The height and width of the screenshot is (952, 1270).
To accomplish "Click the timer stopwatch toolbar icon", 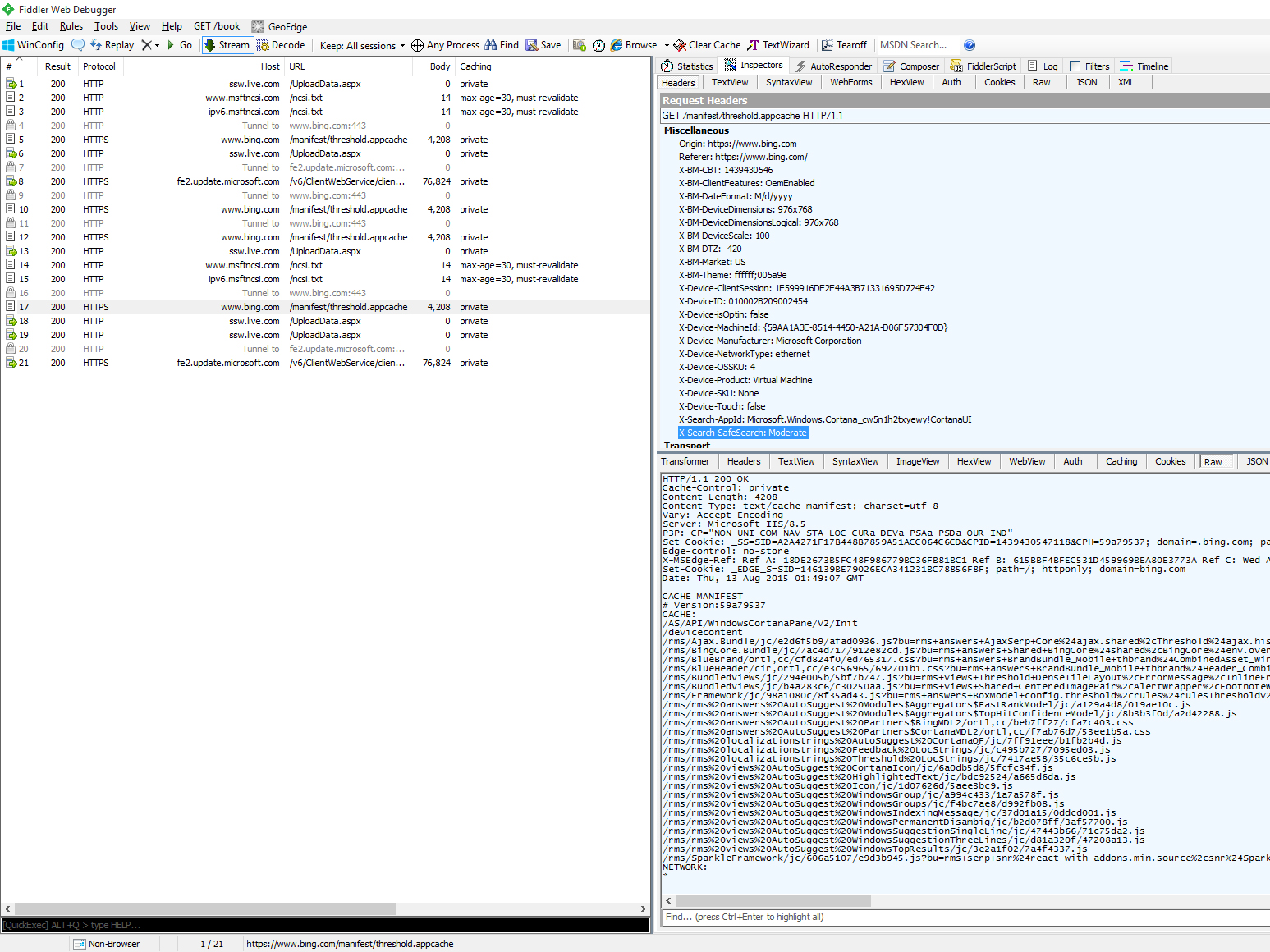I will 598,45.
